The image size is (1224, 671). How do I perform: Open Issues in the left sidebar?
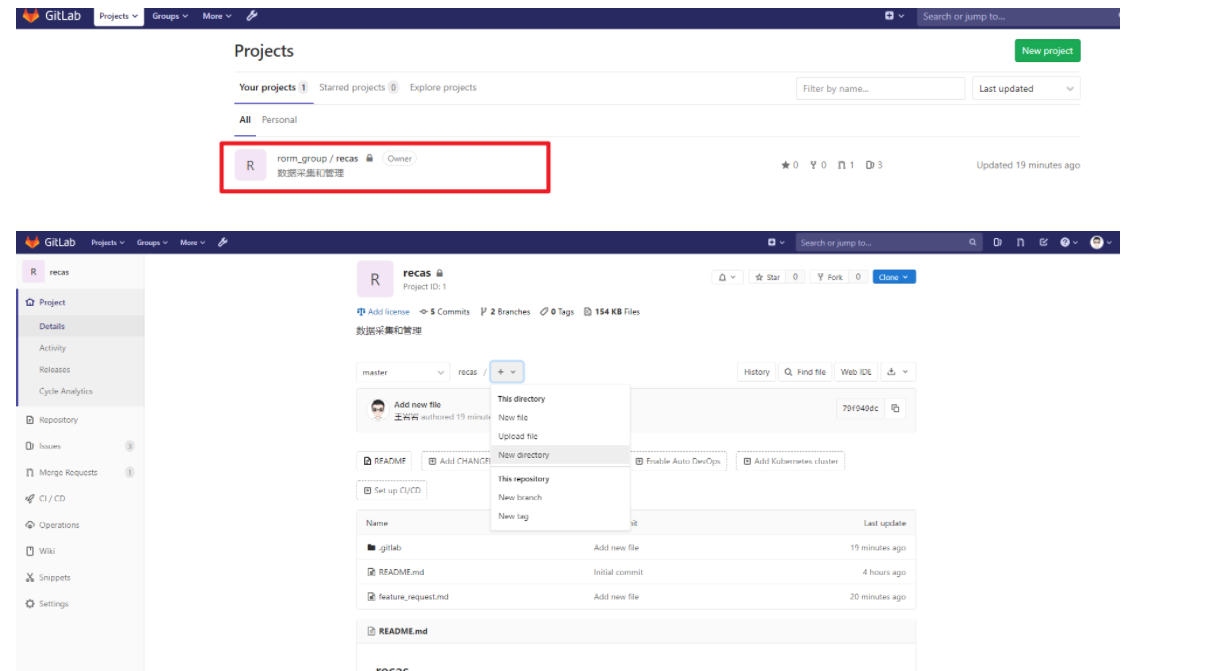click(80, 446)
